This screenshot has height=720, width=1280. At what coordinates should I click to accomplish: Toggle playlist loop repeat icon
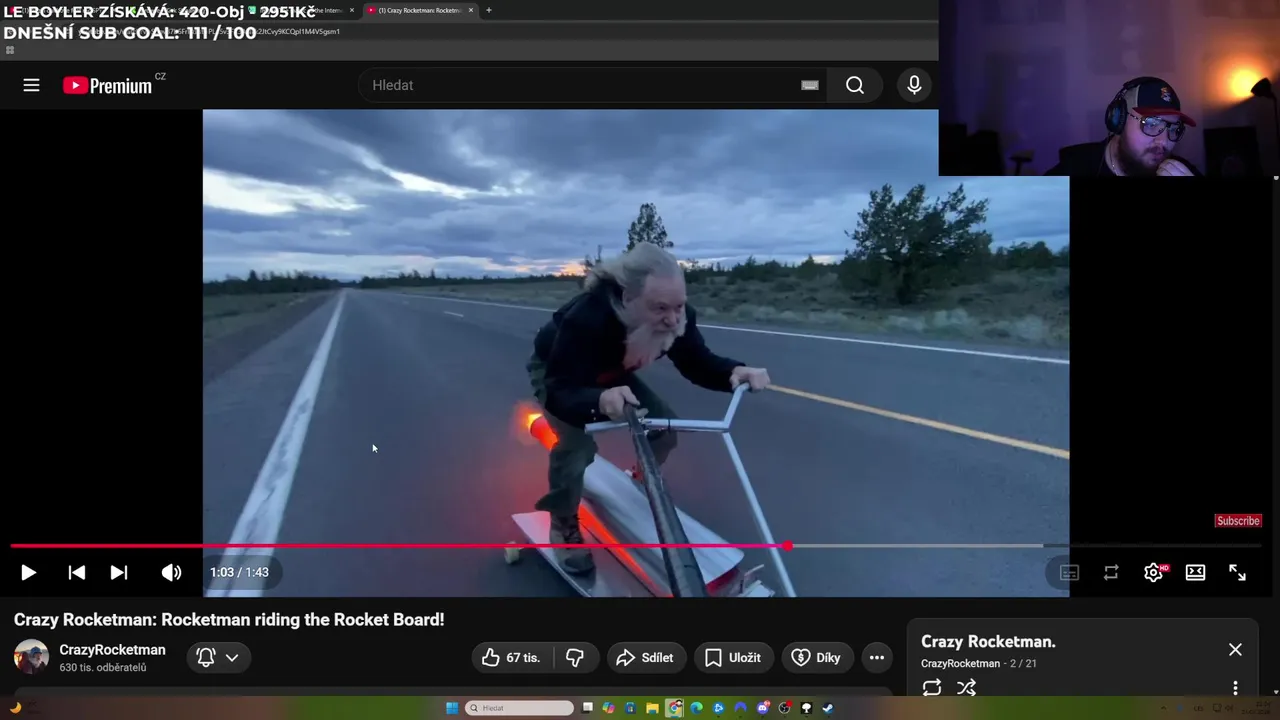[x=932, y=687]
